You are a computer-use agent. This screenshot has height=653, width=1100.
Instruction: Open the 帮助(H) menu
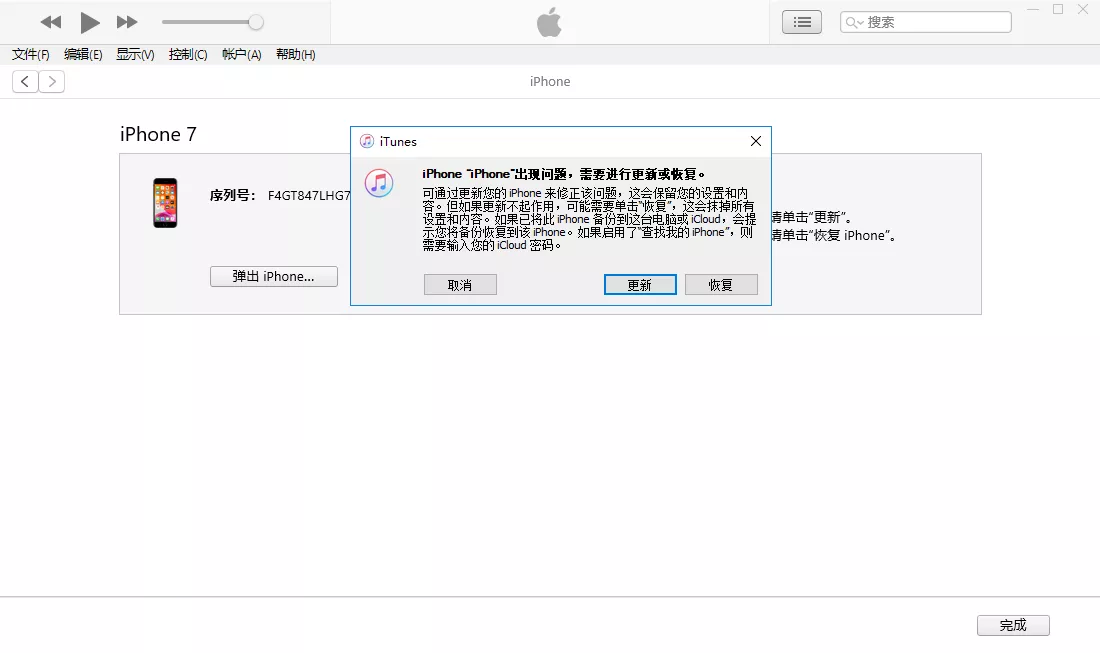(x=295, y=55)
